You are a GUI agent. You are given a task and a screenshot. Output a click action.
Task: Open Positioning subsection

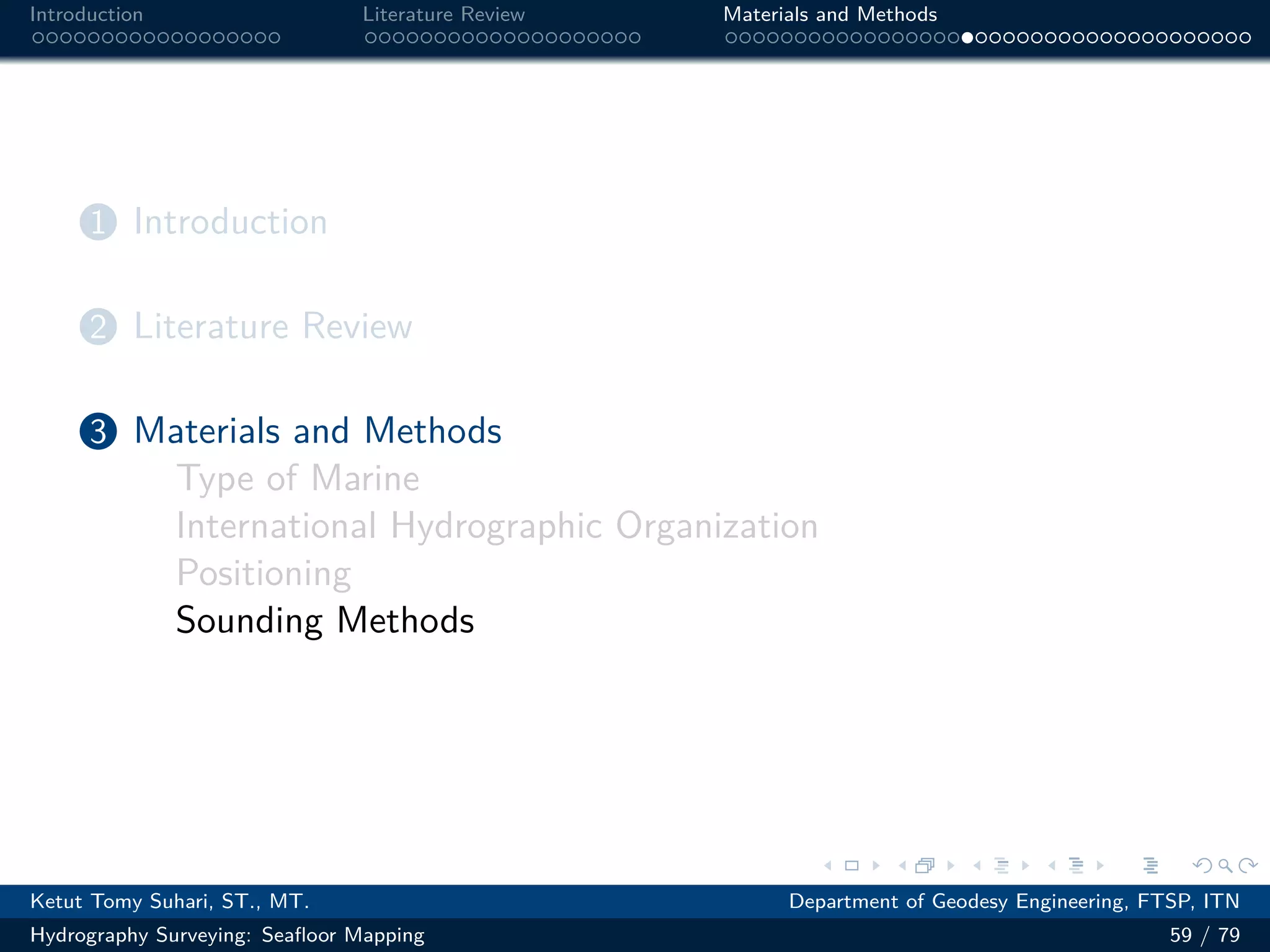coord(264,574)
